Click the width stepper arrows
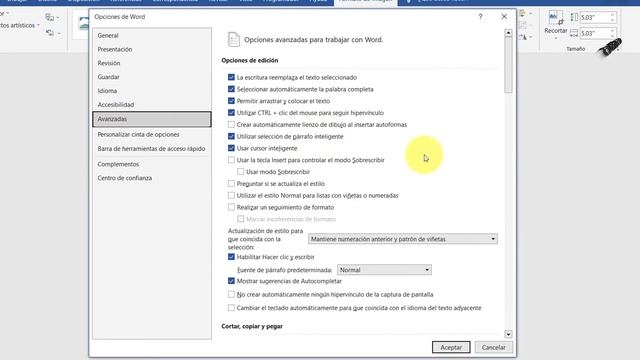Viewport: 640px width, 360px height. [613, 33]
